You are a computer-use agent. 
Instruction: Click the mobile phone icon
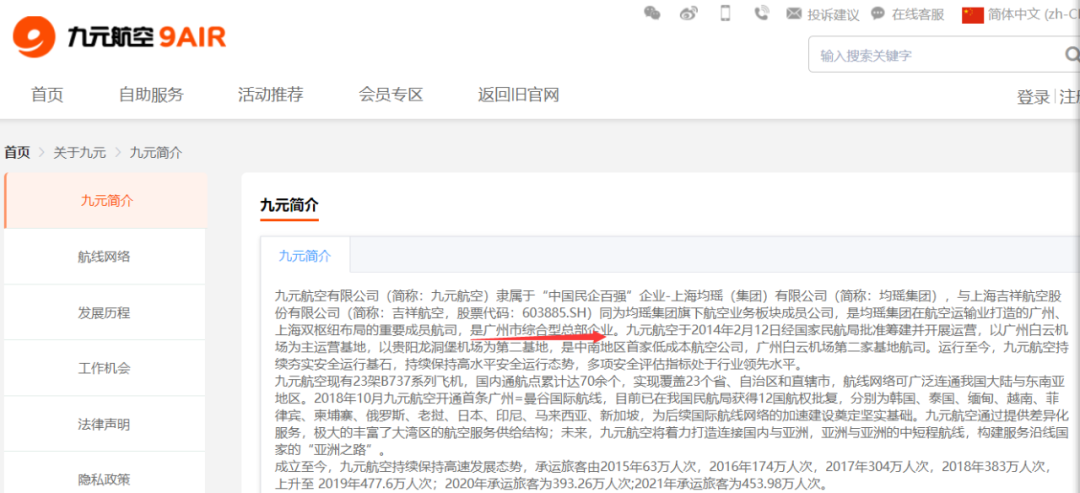[725, 13]
